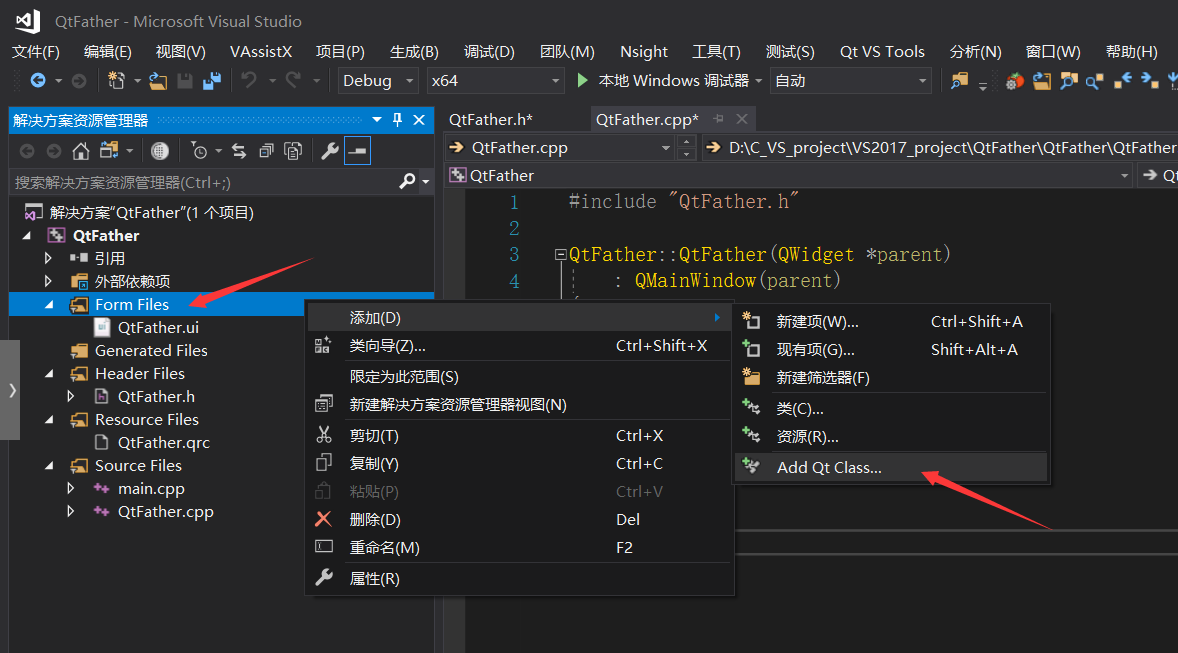
Task: Toggle the Preview Selected Items button
Action: [358, 151]
